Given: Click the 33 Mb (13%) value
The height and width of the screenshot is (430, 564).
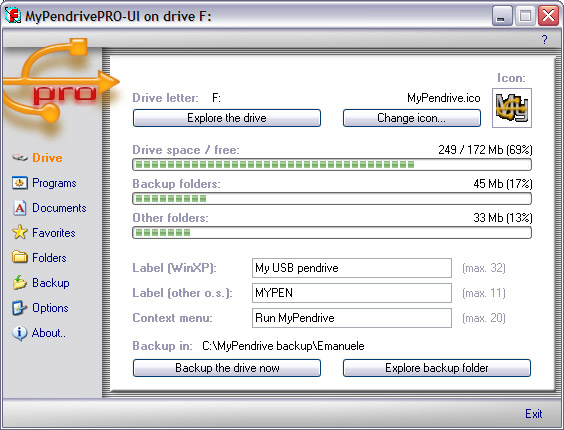Looking at the screenshot, I should point(502,218).
